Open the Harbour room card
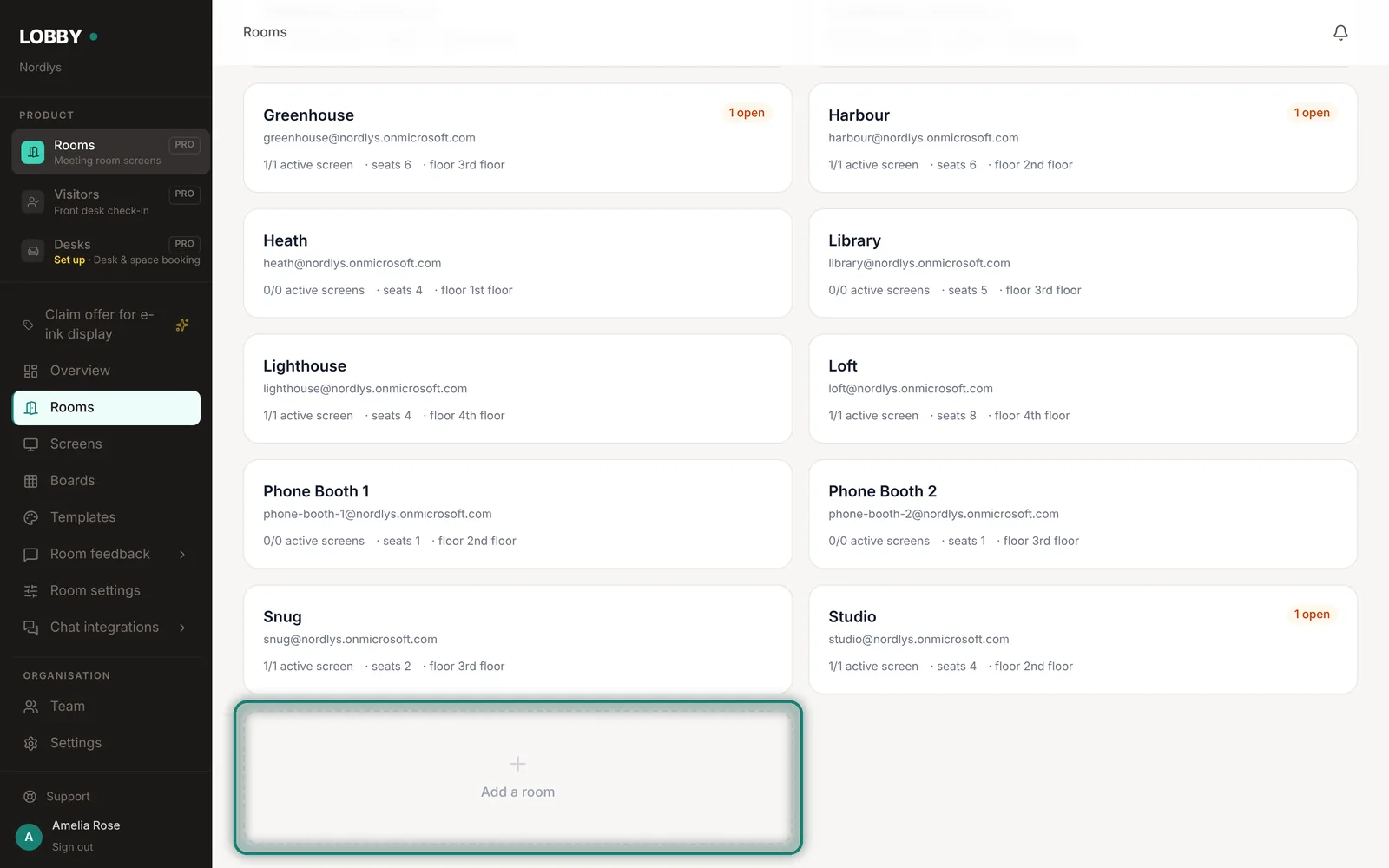Screen dimensions: 1389x868 pos(1083,138)
